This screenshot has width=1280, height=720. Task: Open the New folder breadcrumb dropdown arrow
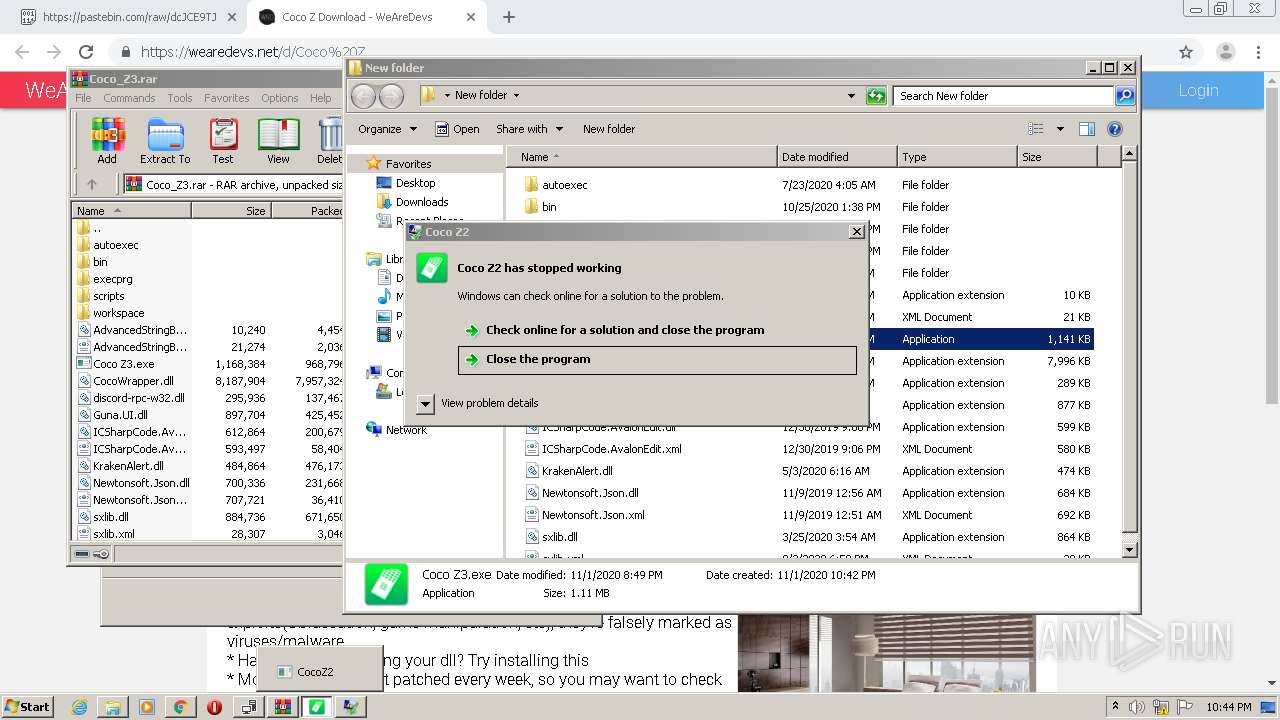[x=516, y=96]
